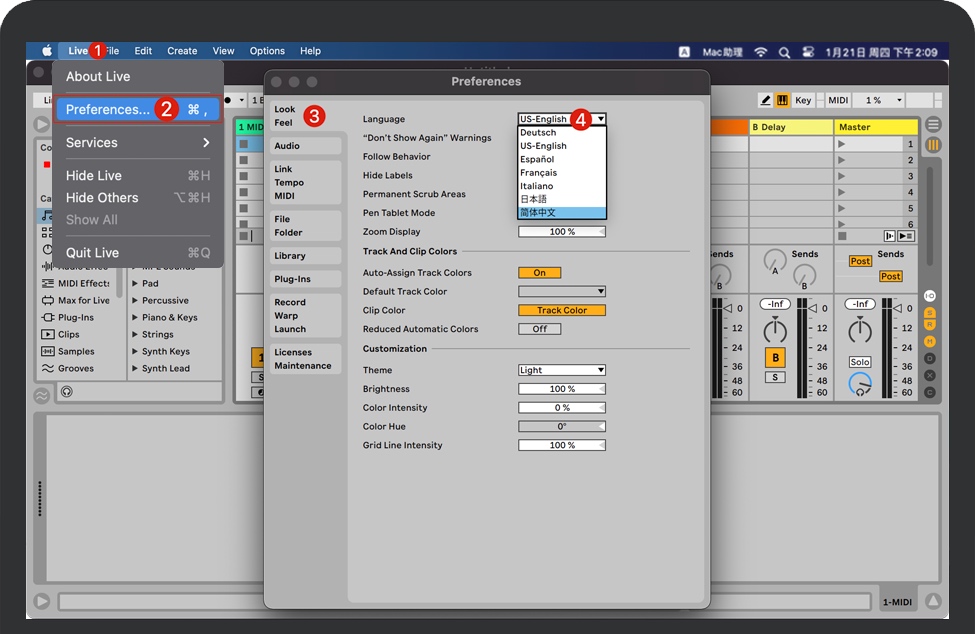Open the Theme dropdown set to Light

tap(561, 370)
